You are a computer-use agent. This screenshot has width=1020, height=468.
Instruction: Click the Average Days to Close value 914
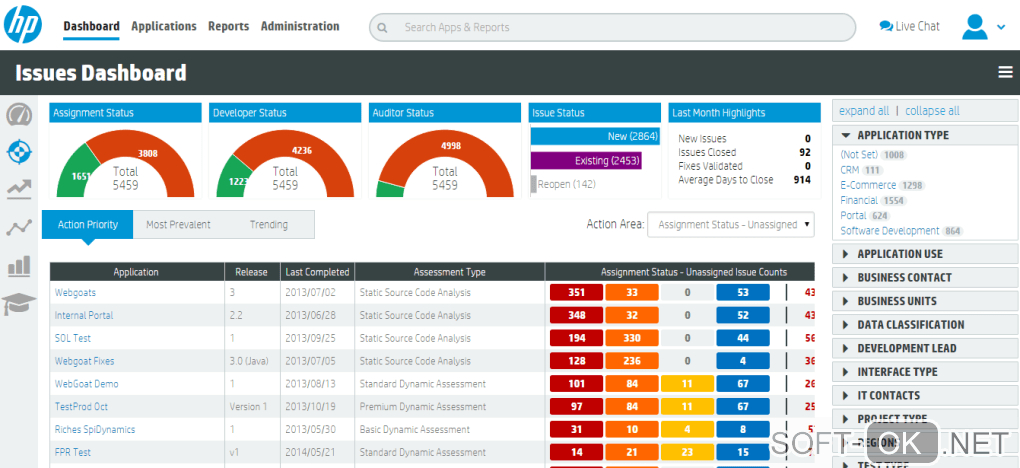tap(802, 180)
